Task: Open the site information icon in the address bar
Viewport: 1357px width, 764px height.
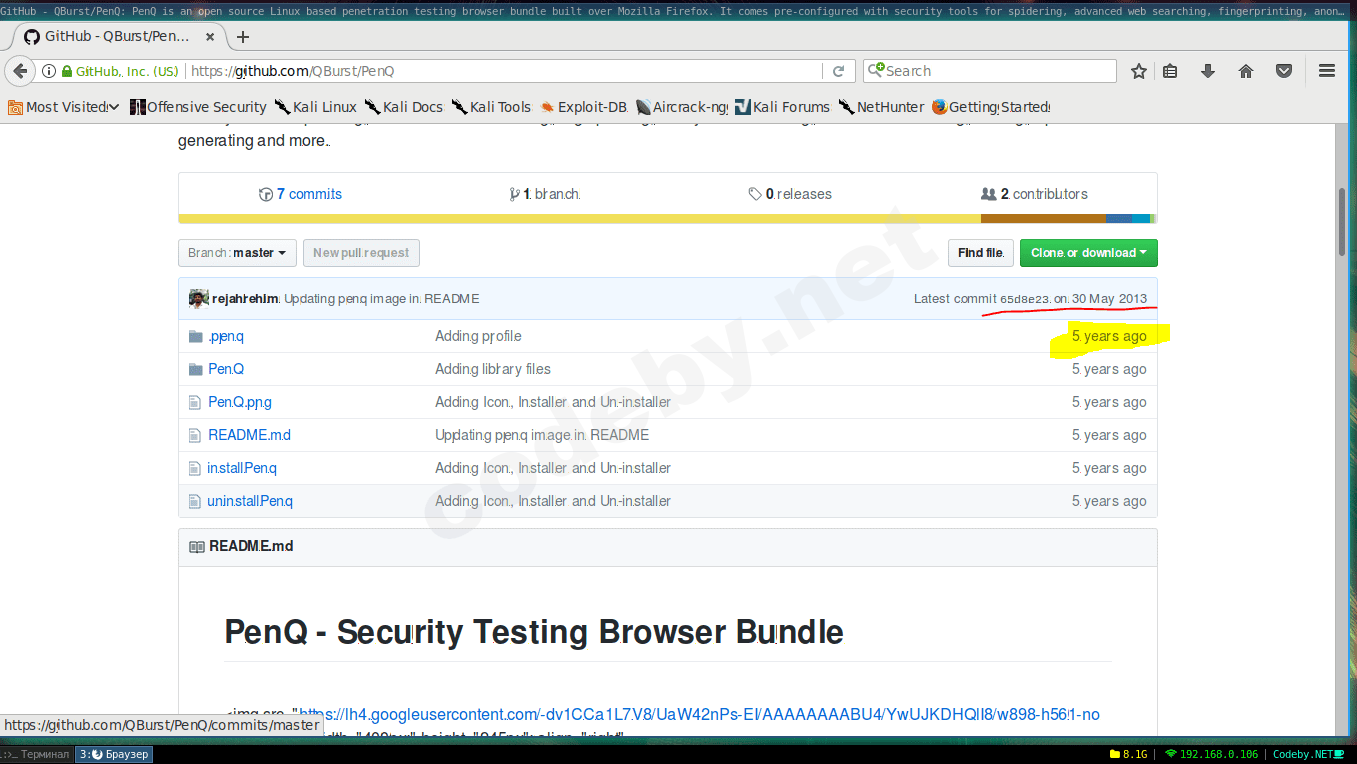Action: click(47, 71)
